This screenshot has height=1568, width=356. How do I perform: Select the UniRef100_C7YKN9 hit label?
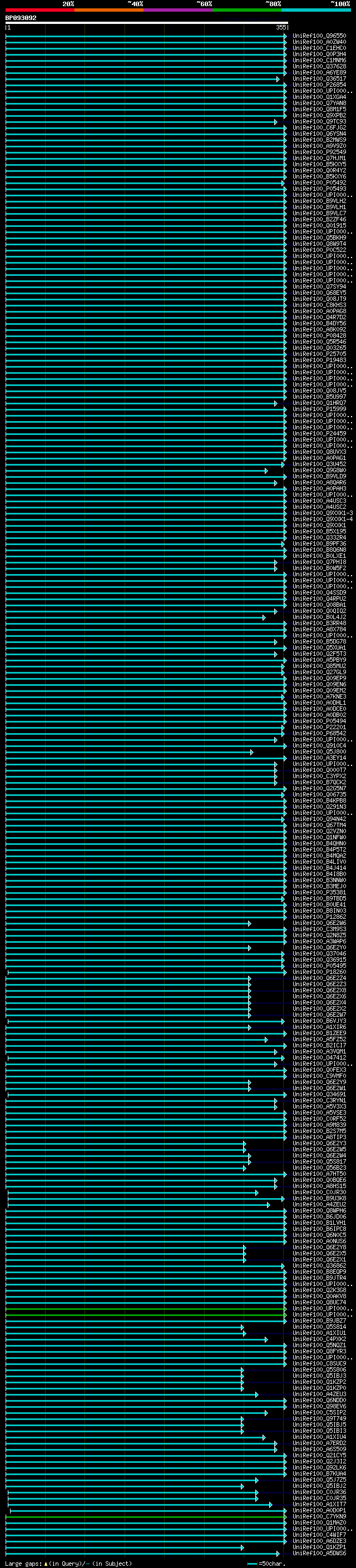pyautogui.click(x=319, y=1517)
